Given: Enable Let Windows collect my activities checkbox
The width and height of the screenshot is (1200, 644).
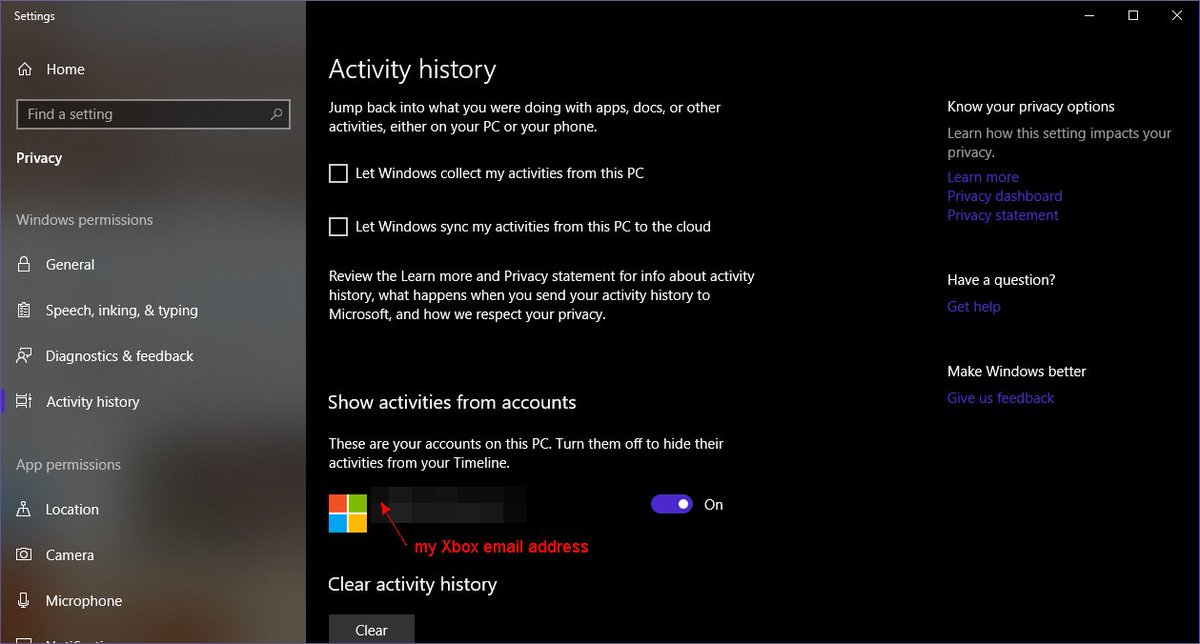Looking at the screenshot, I should point(338,173).
